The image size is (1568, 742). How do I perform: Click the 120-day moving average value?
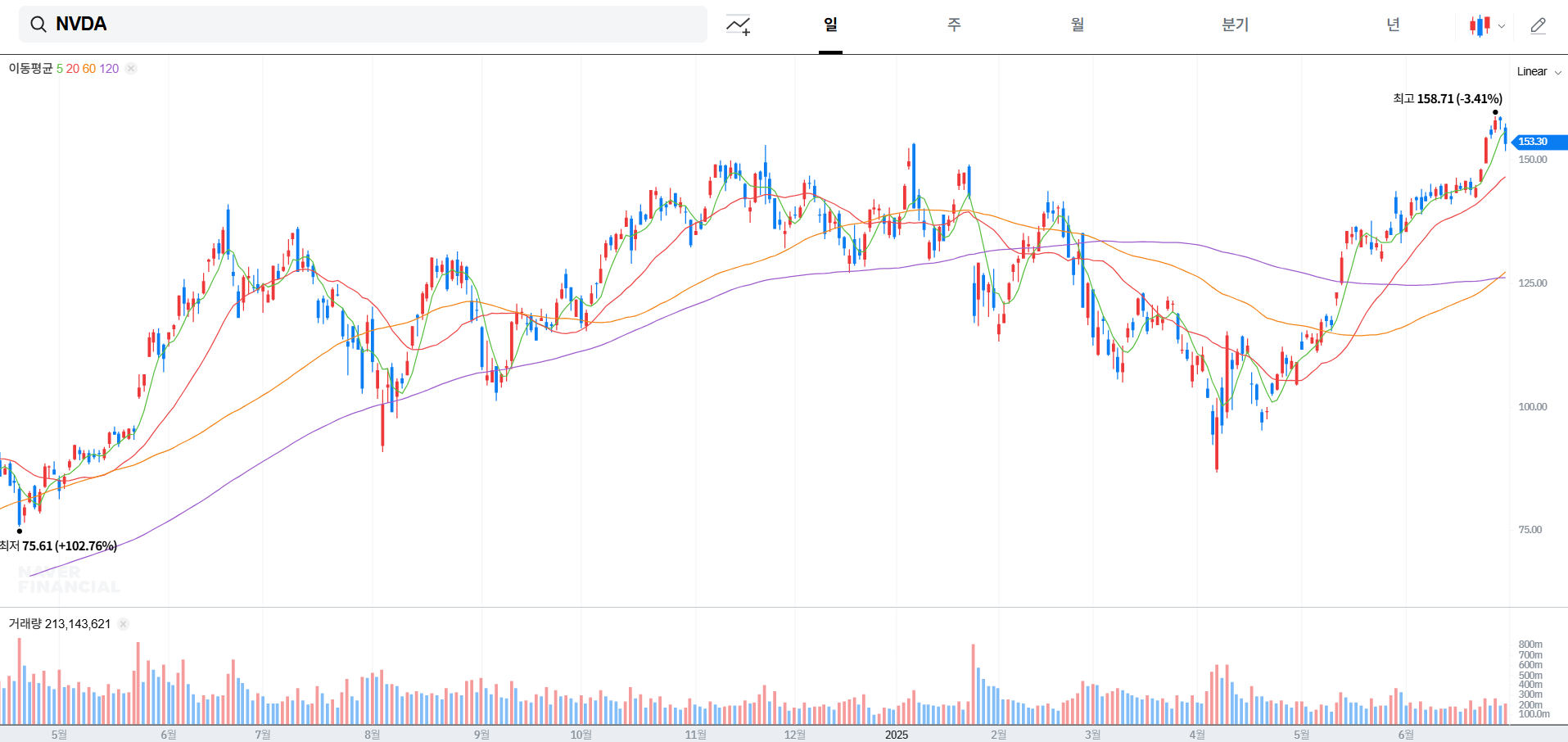tap(109, 69)
